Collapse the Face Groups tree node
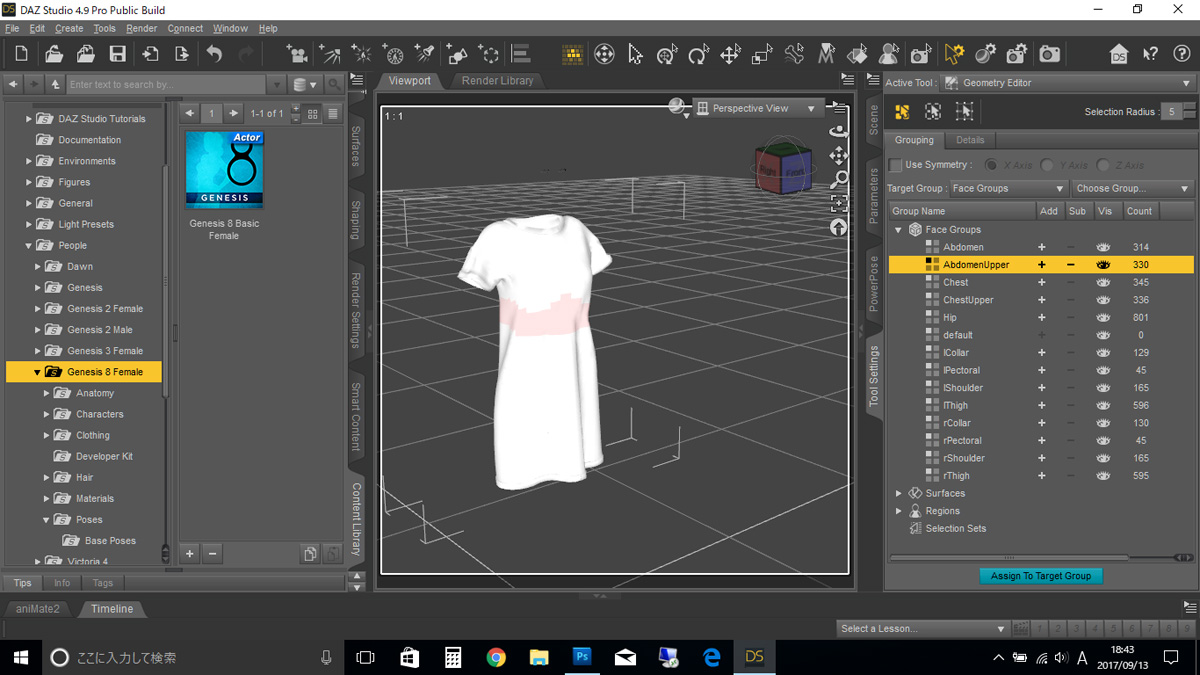The width and height of the screenshot is (1200, 675). pyautogui.click(x=898, y=230)
